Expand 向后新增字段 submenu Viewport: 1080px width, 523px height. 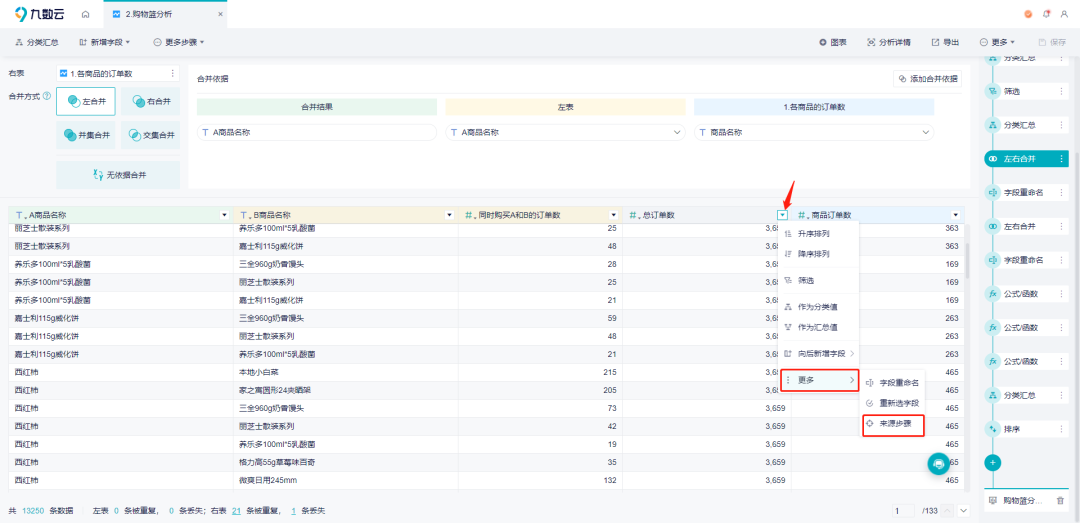pyautogui.click(x=818, y=353)
